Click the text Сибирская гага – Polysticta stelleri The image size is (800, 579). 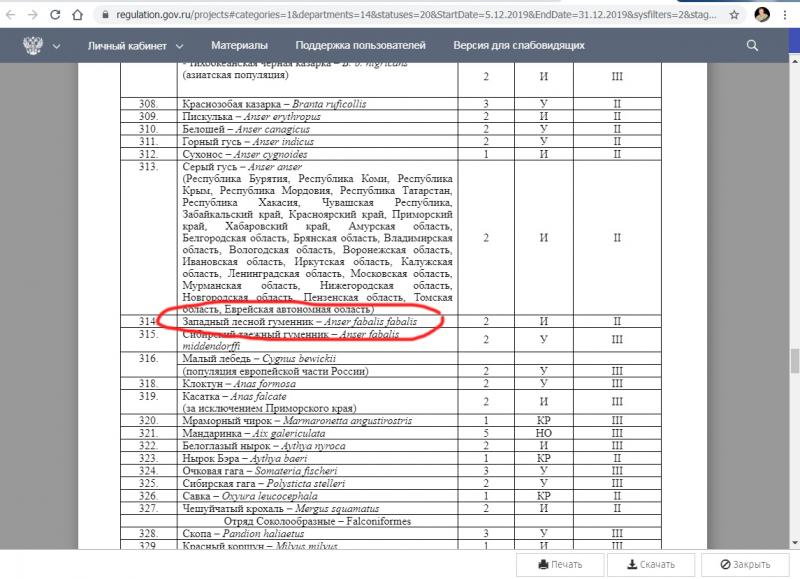[264, 484]
